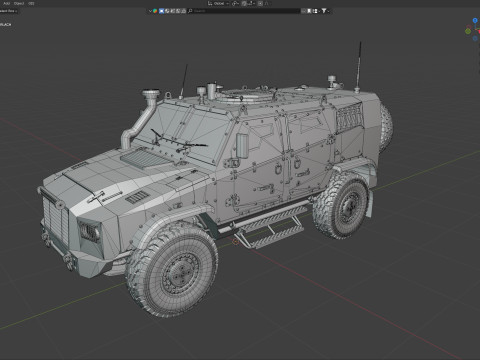
Task: Select the spare tire on vehicle rear
Action: pos(386,128)
